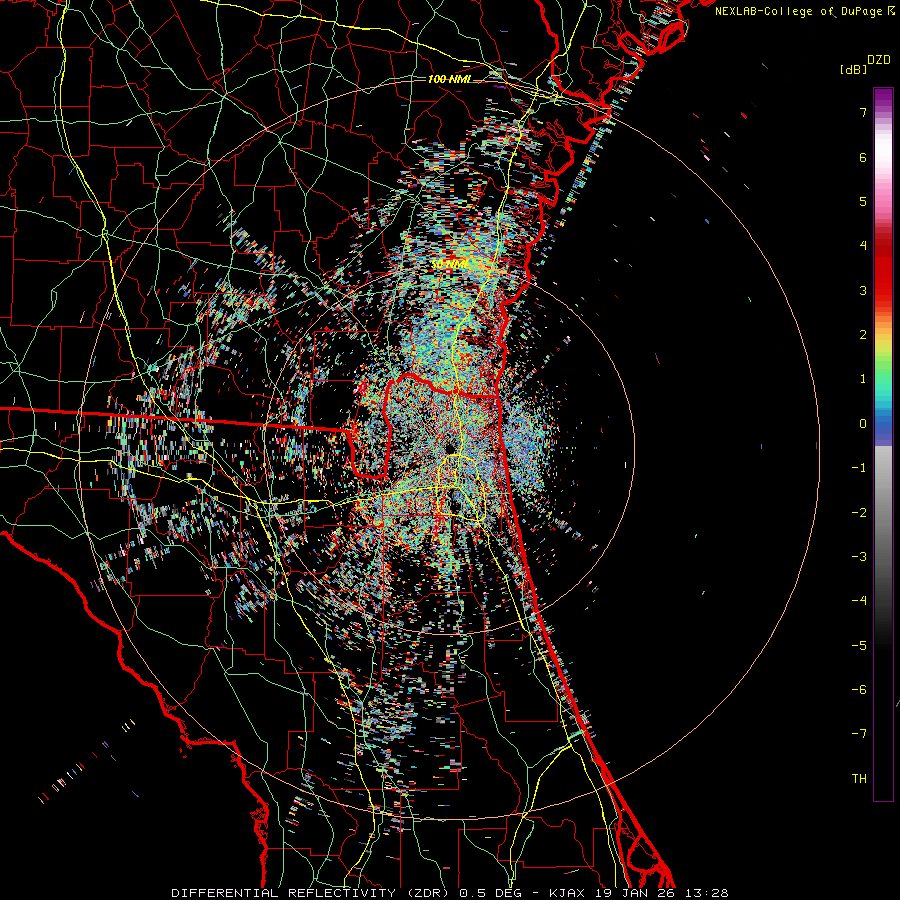
Task: Click the KJAX station identifier text
Action: click(x=568, y=893)
